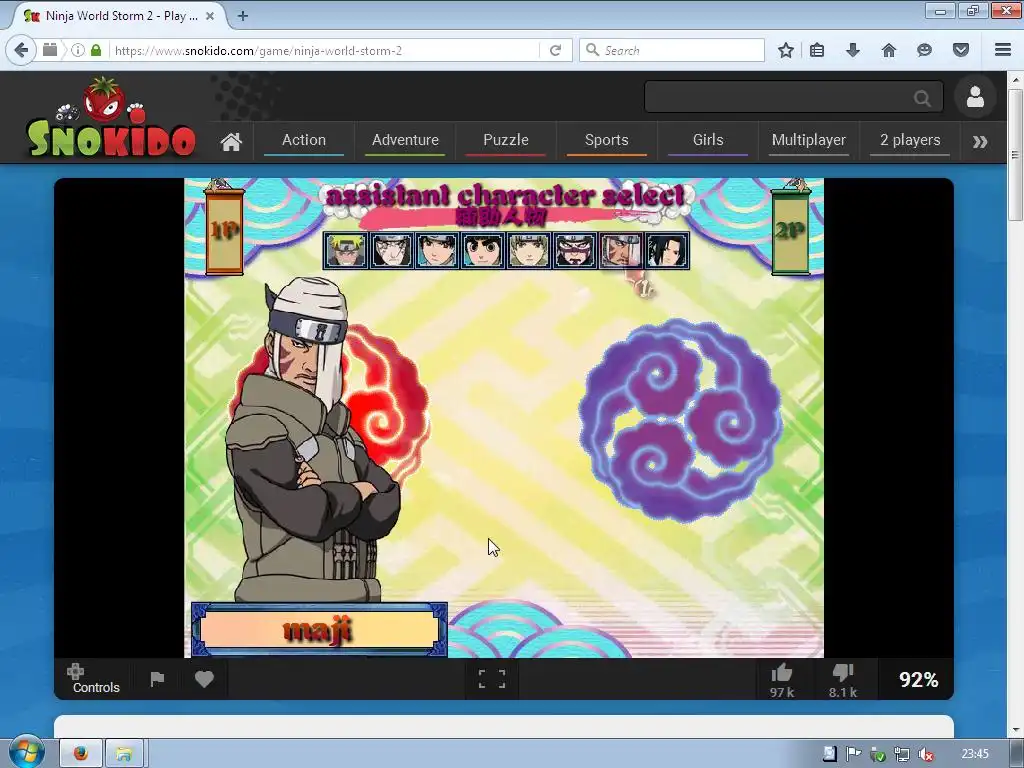Click the maji character name plate
Screen dimensions: 1024x768
pyautogui.click(x=319, y=630)
